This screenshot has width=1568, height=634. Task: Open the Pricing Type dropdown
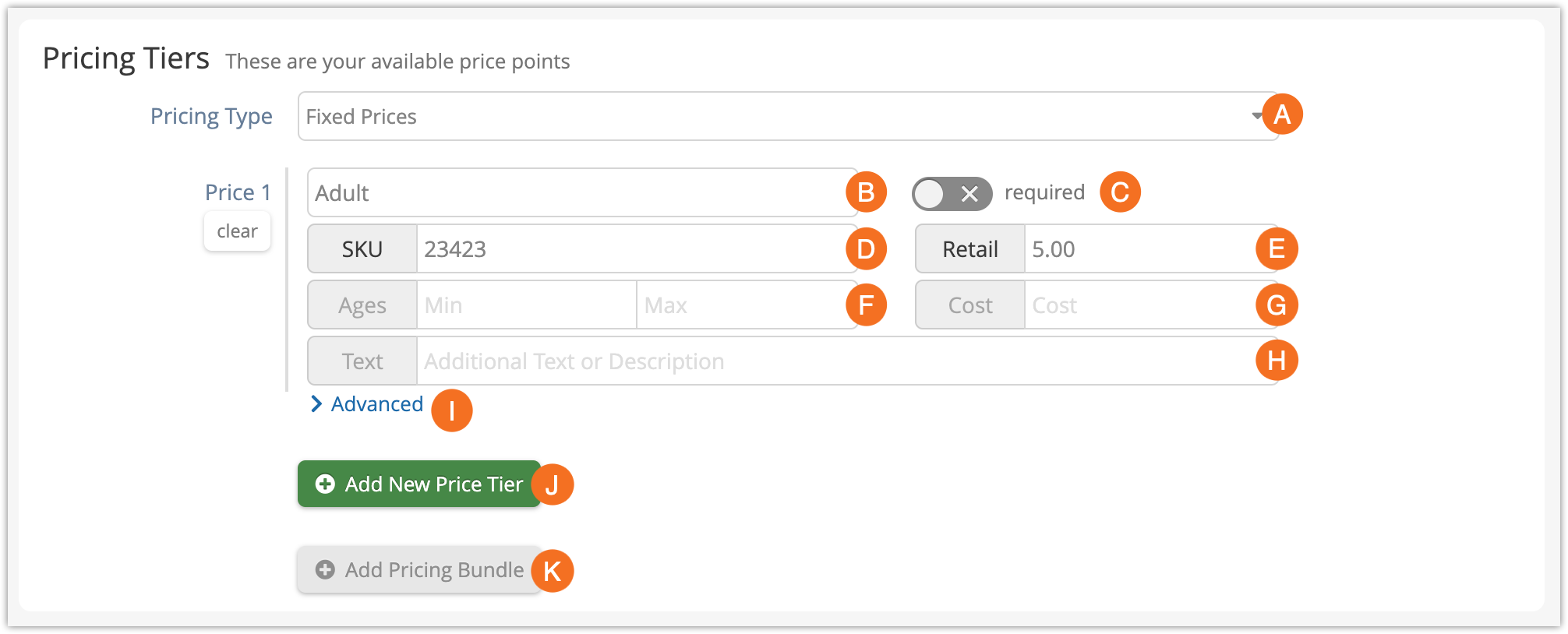pos(788,116)
